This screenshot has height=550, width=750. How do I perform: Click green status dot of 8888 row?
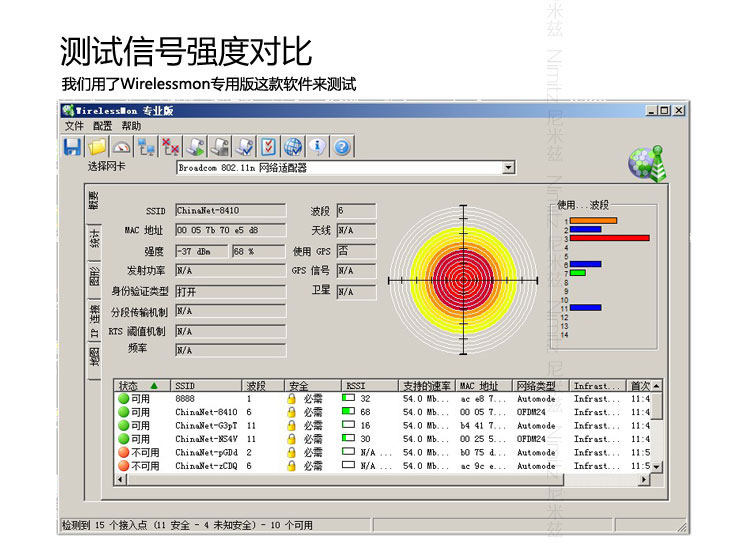click(x=124, y=398)
